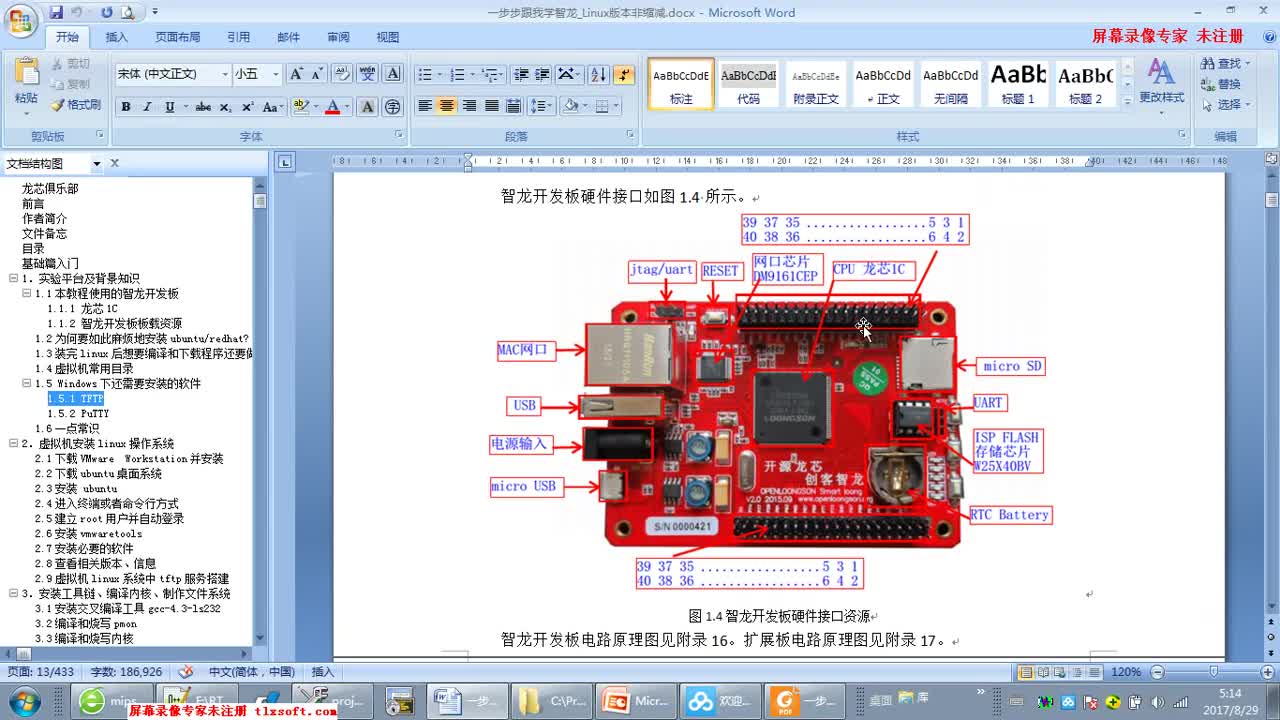Open the References (引用) tab
1280x720 pixels.
238,37
